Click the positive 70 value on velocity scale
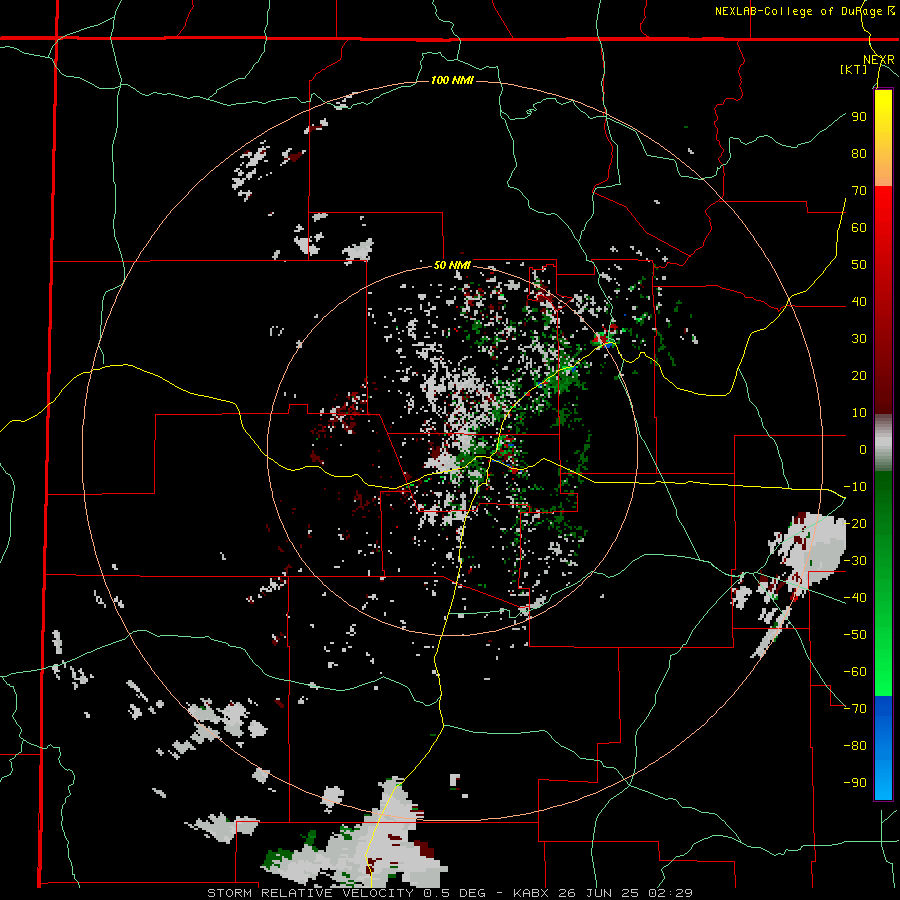900x900 pixels. (859, 191)
